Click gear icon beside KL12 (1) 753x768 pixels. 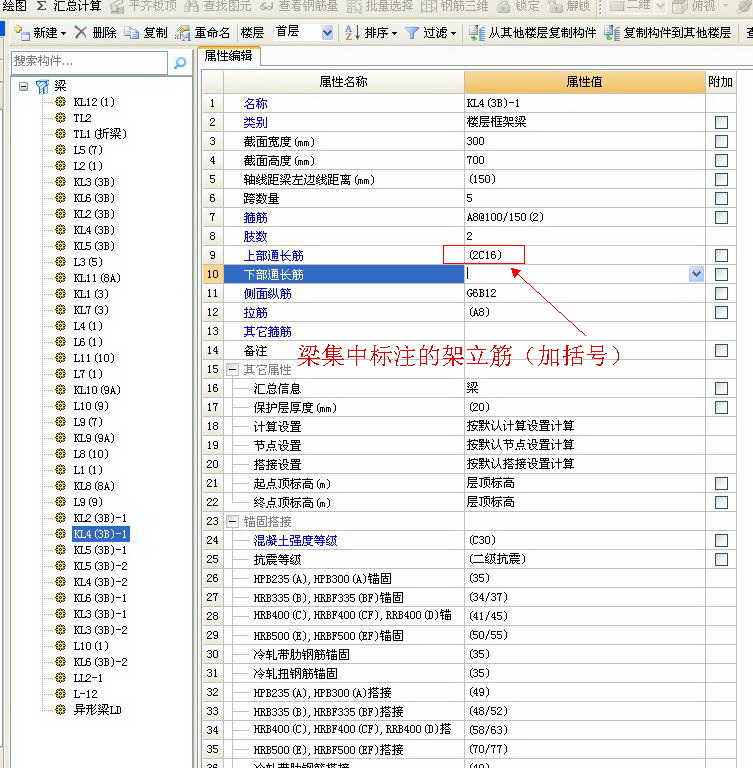(x=60, y=101)
